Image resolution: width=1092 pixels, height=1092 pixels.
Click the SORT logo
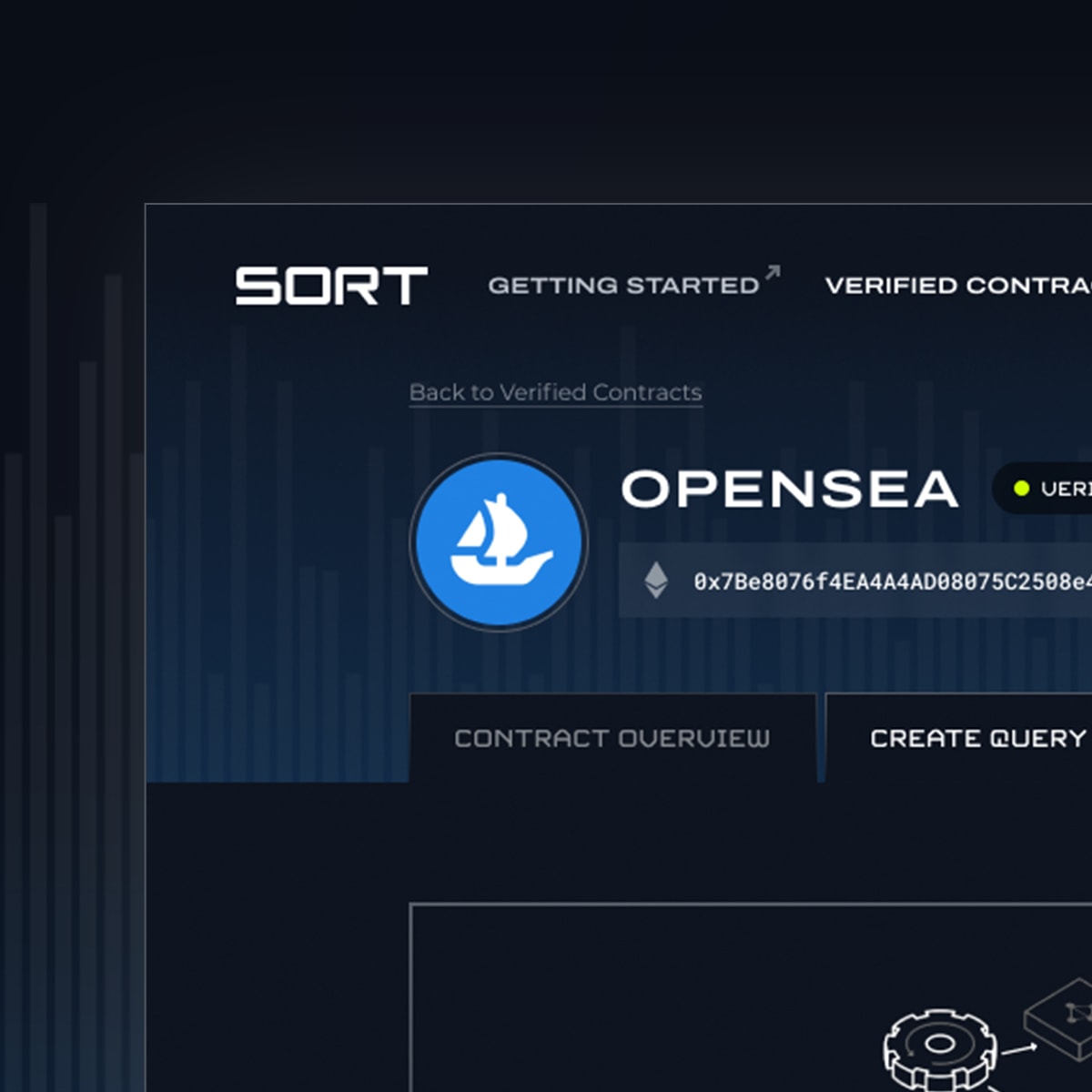(x=331, y=286)
